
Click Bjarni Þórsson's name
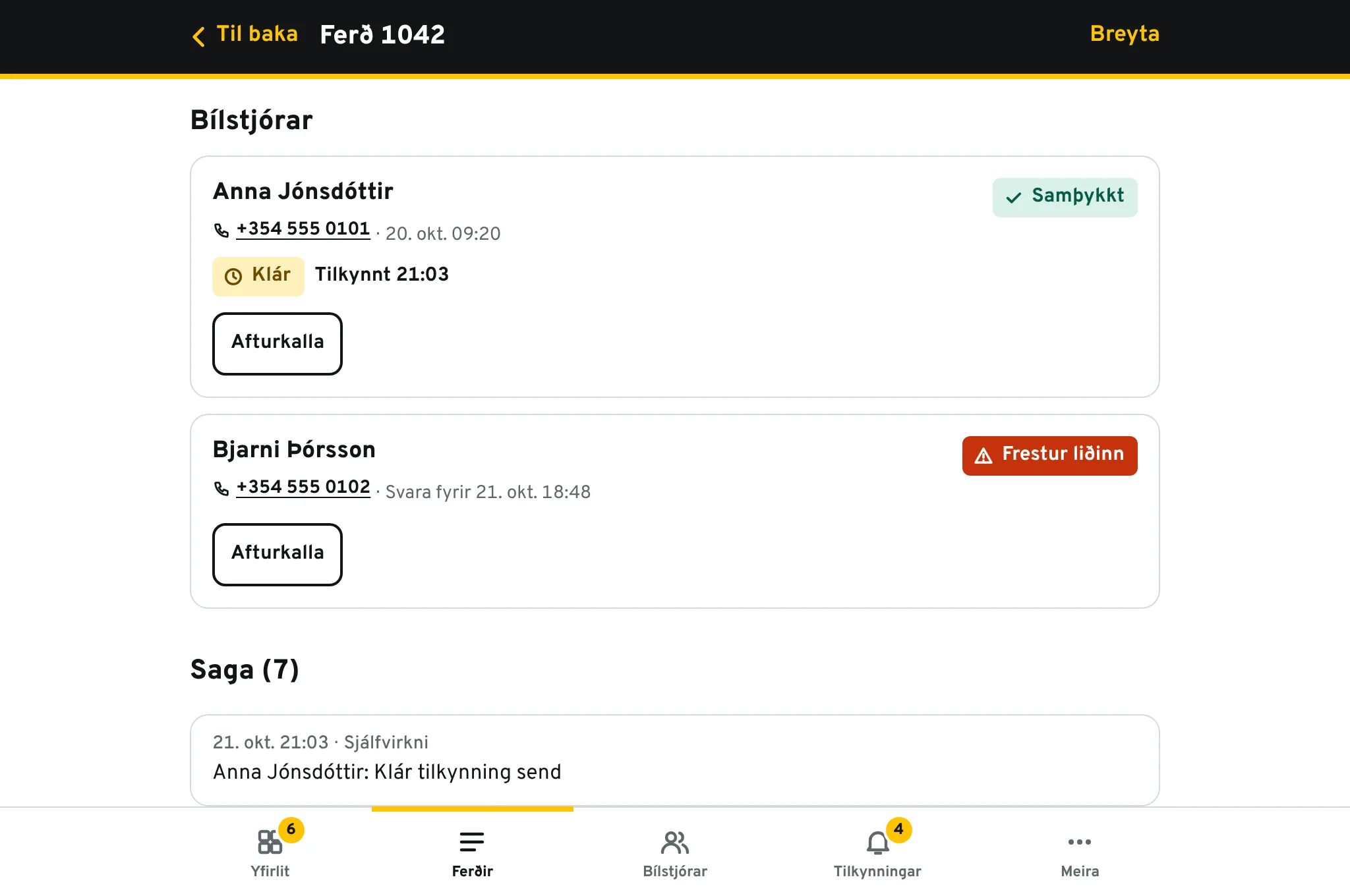(294, 450)
